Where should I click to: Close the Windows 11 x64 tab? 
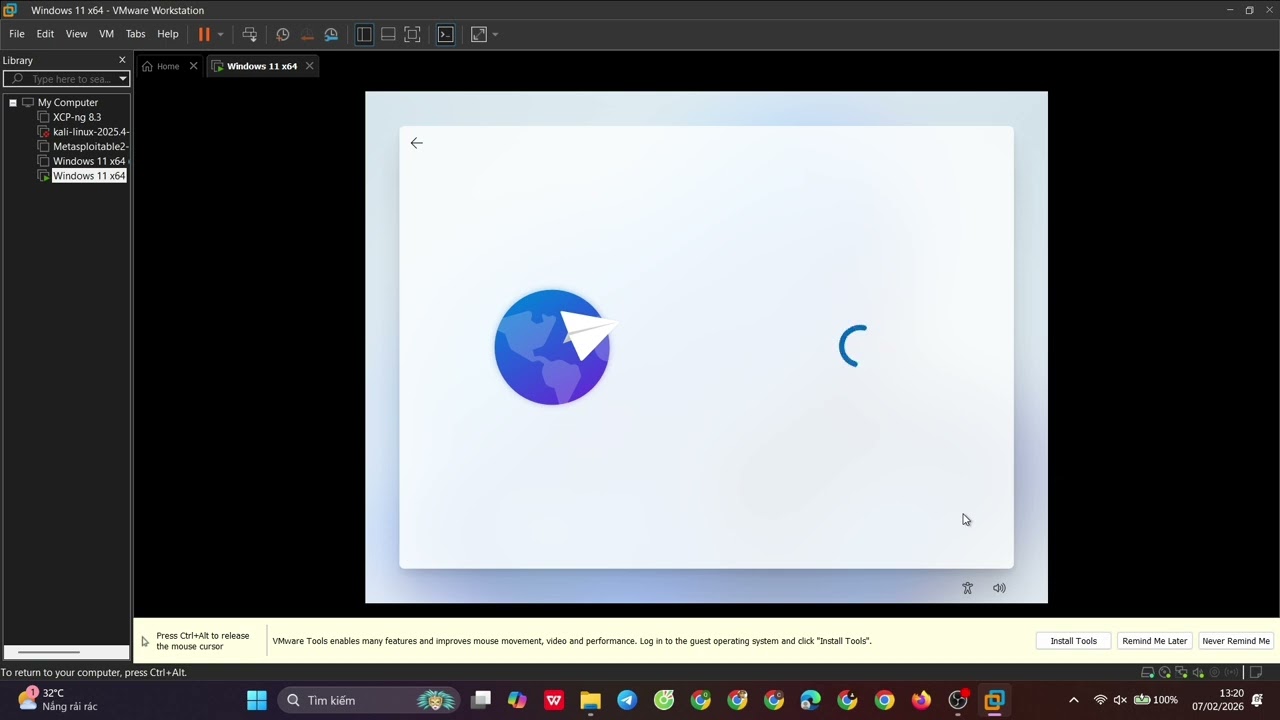coord(309,66)
